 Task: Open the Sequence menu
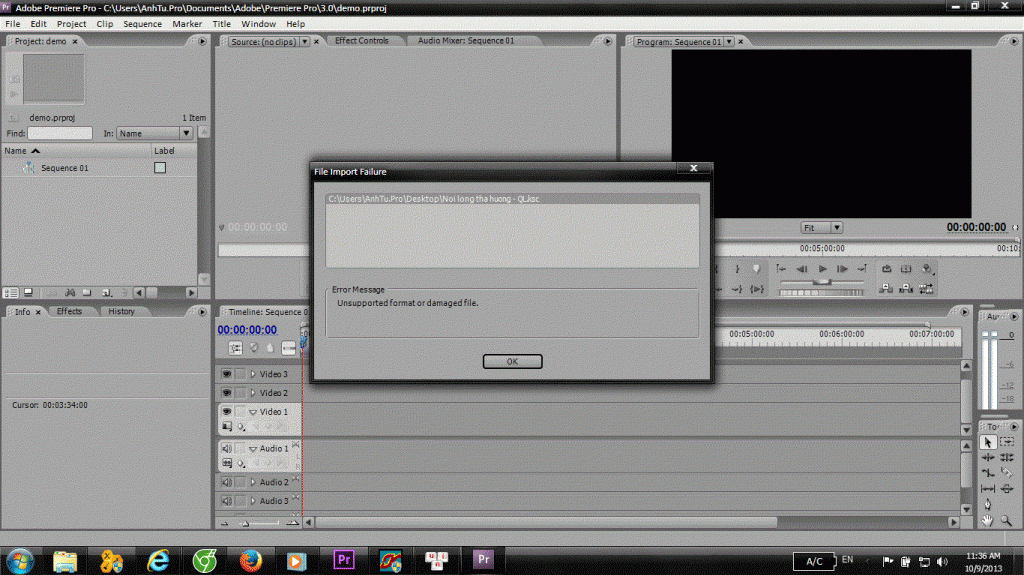pos(142,23)
